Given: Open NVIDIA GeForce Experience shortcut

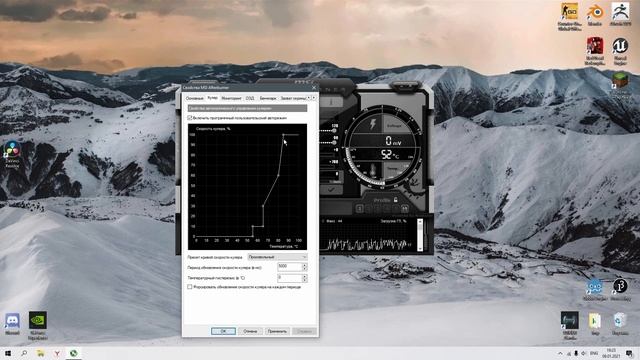Looking at the screenshot, I should [x=38, y=326].
